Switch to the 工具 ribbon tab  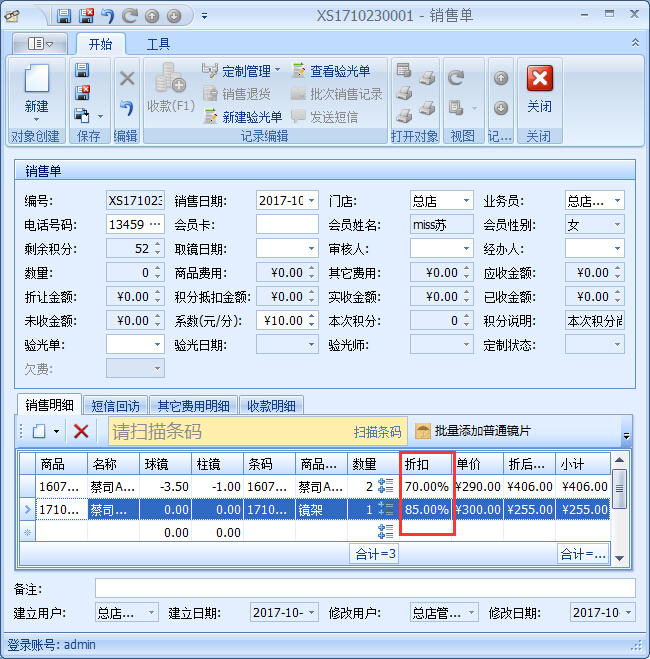[158, 44]
